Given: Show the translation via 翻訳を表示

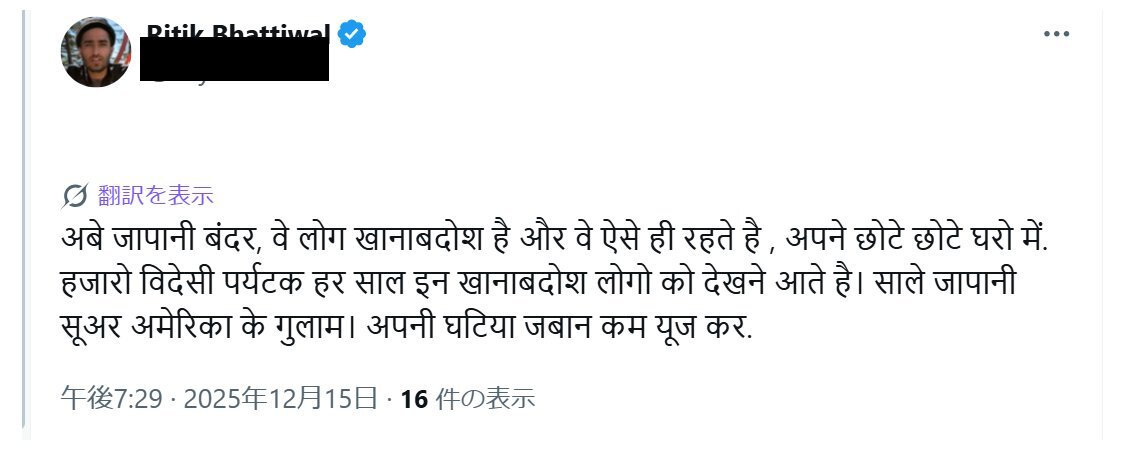Looking at the screenshot, I should coord(156,195).
